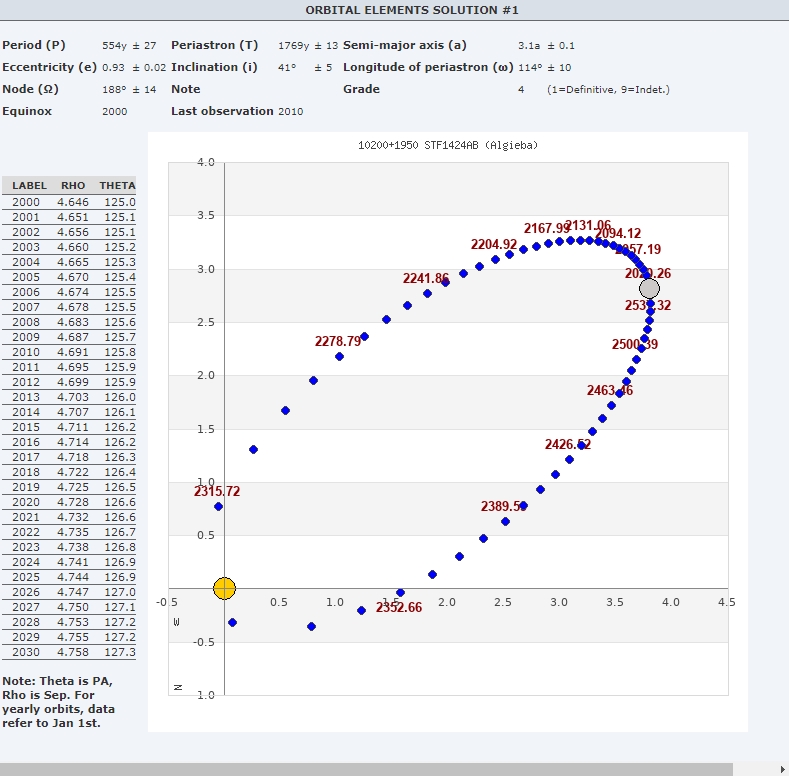Select the blue orbit point below 2315.72 label

pos(218,507)
